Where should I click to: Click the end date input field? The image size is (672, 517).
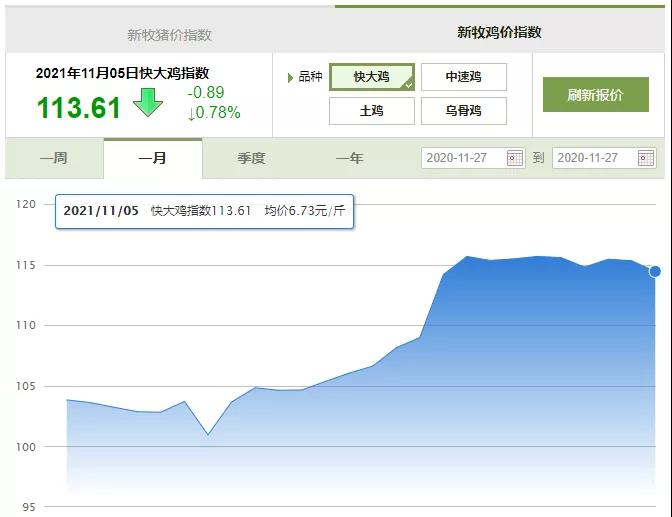pos(604,158)
